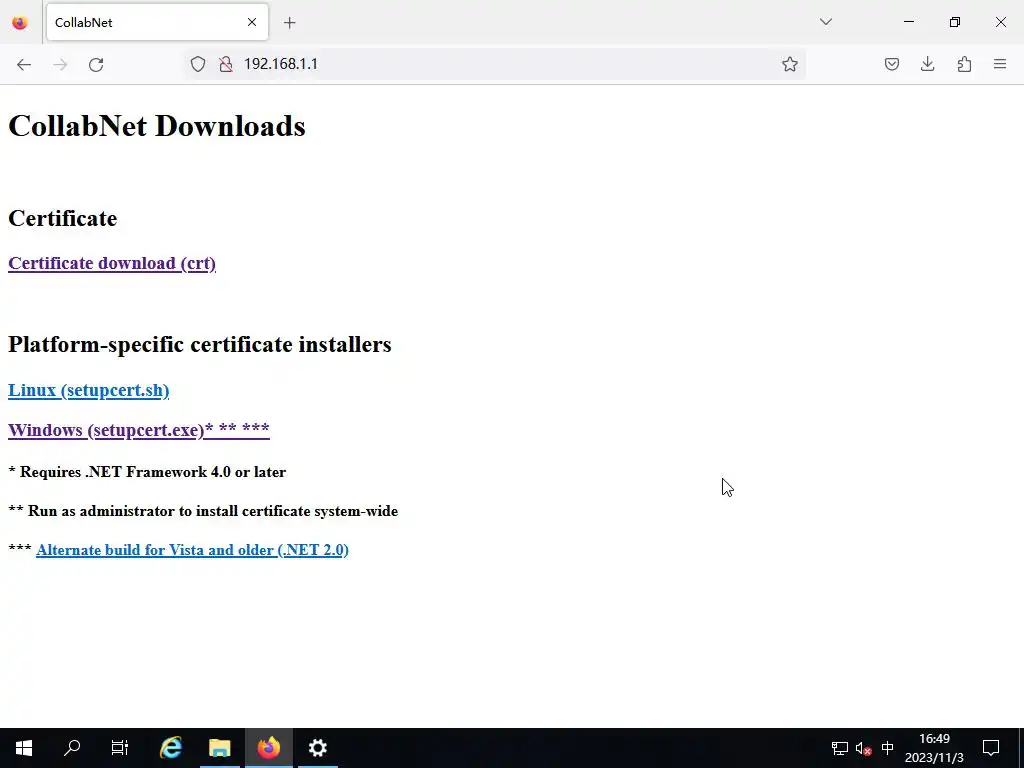Click the muted volume tray icon

tap(863, 748)
